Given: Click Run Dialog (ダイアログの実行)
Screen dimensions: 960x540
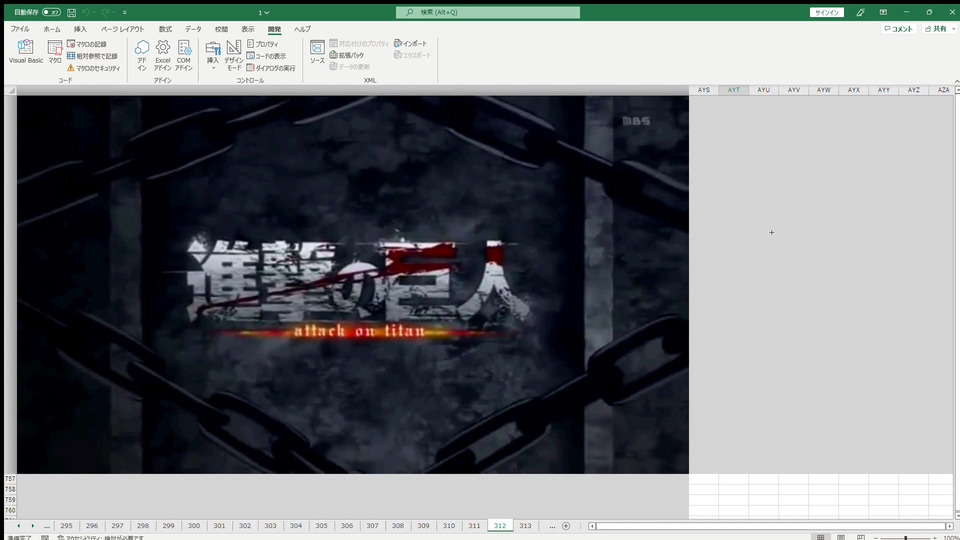Looking at the screenshot, I should pyautogui.click(x=271, y=68).
